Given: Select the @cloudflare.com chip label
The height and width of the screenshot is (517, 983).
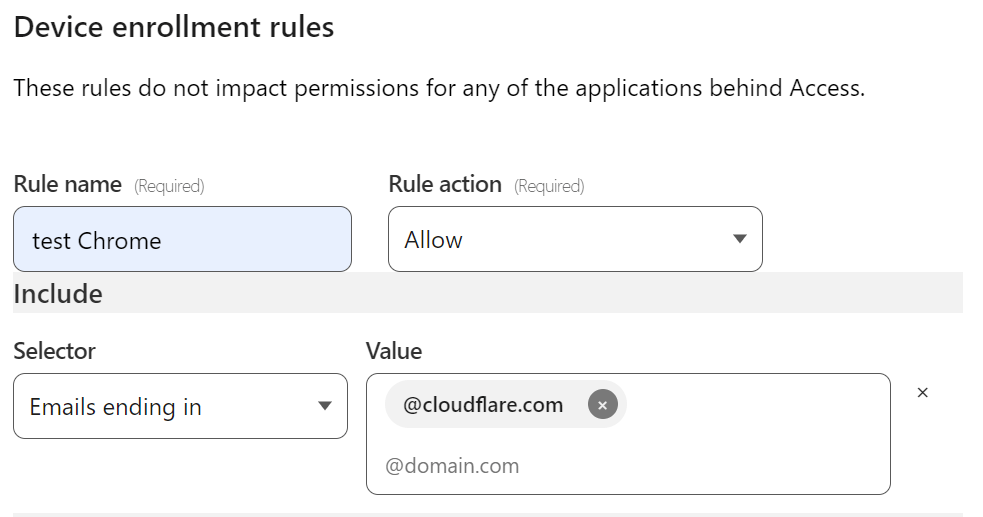Looking at the screenshot, I should coord(483,405).
